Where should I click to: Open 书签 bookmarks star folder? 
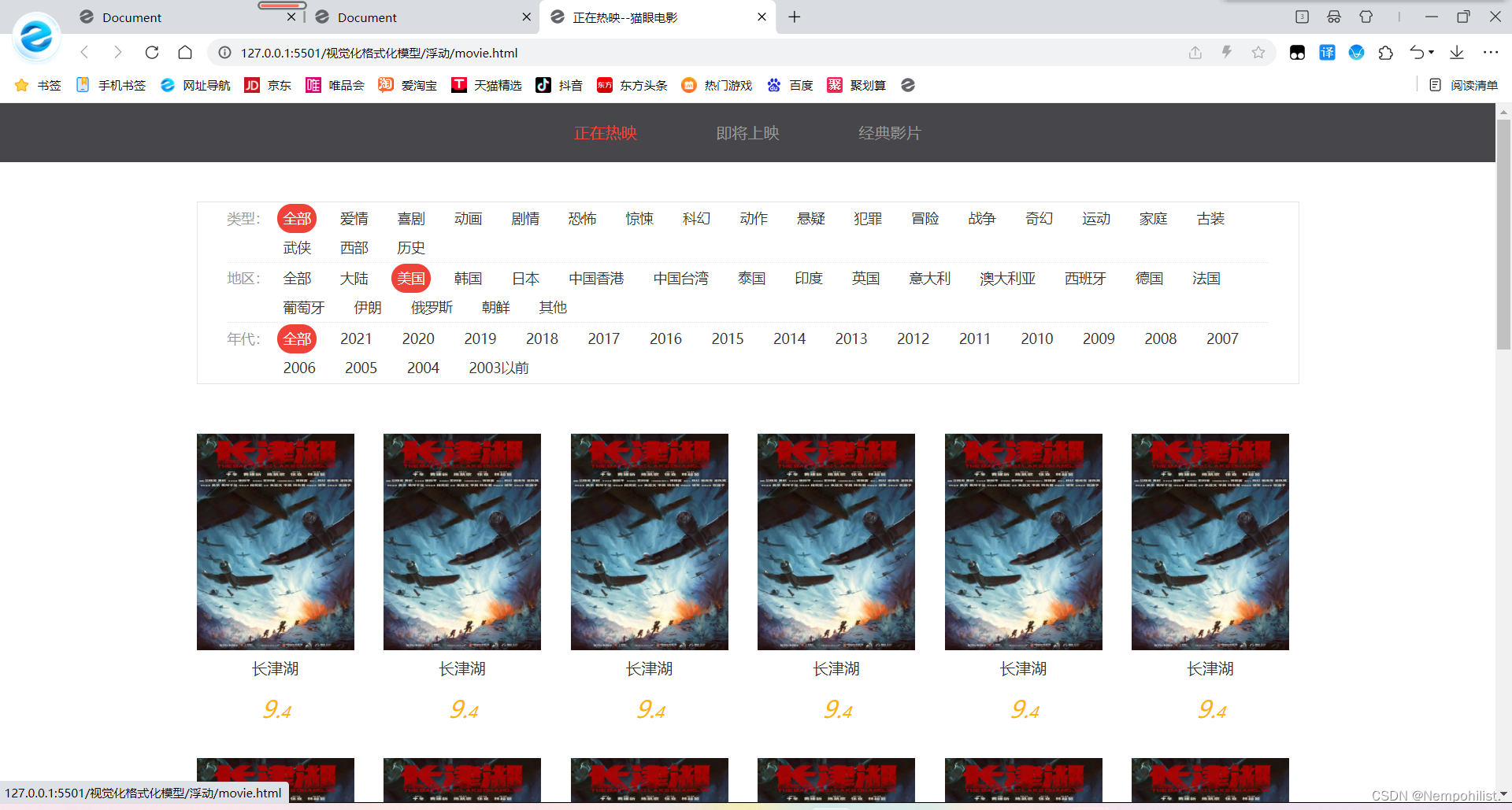(x=37, y=85)
